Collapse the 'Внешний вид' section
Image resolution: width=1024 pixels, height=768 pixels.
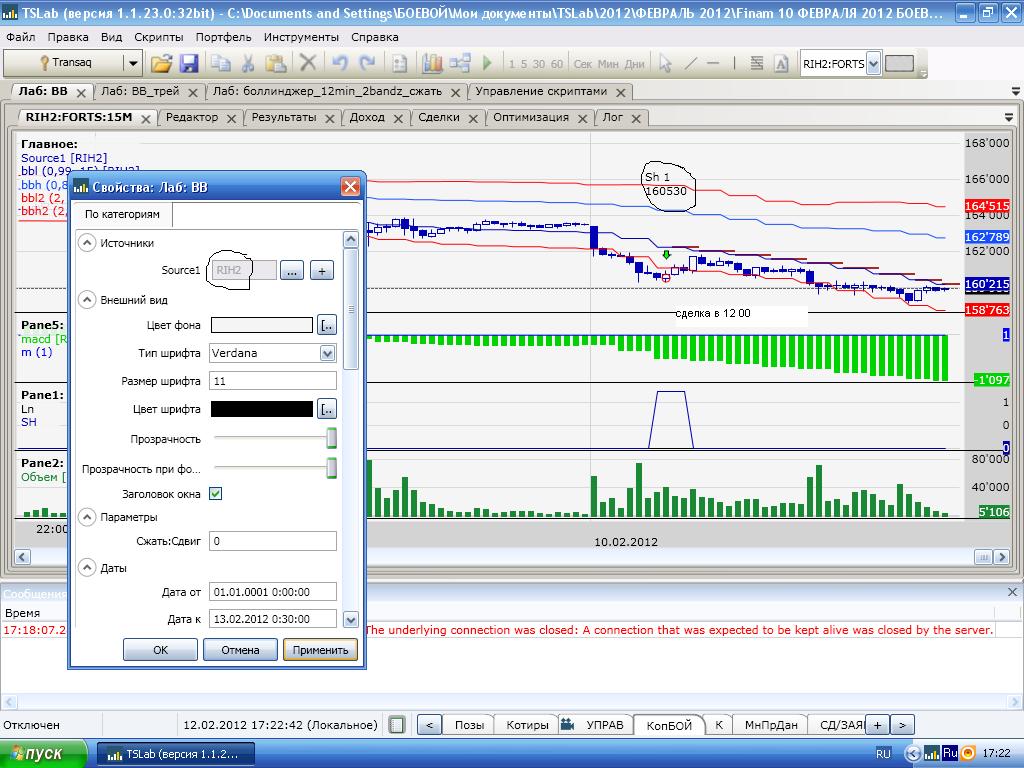(87, 300)
